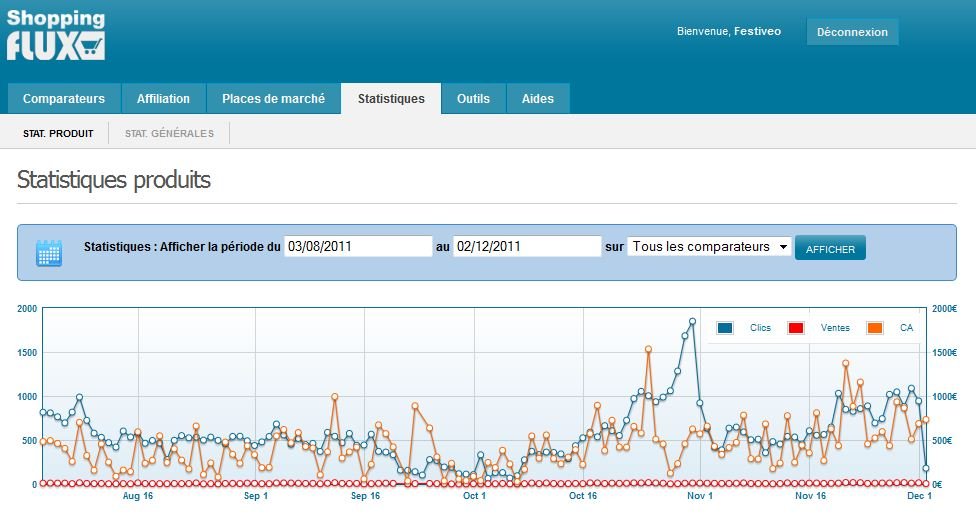Switch to the Affiliation tab

point(163,99)
